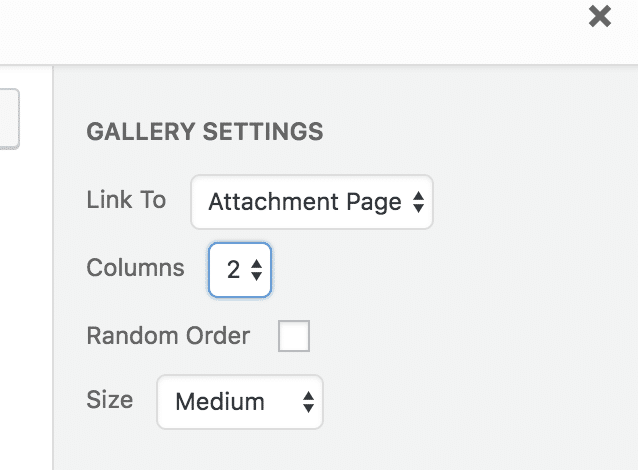Click the Link To label

click(x=126, y=200)
